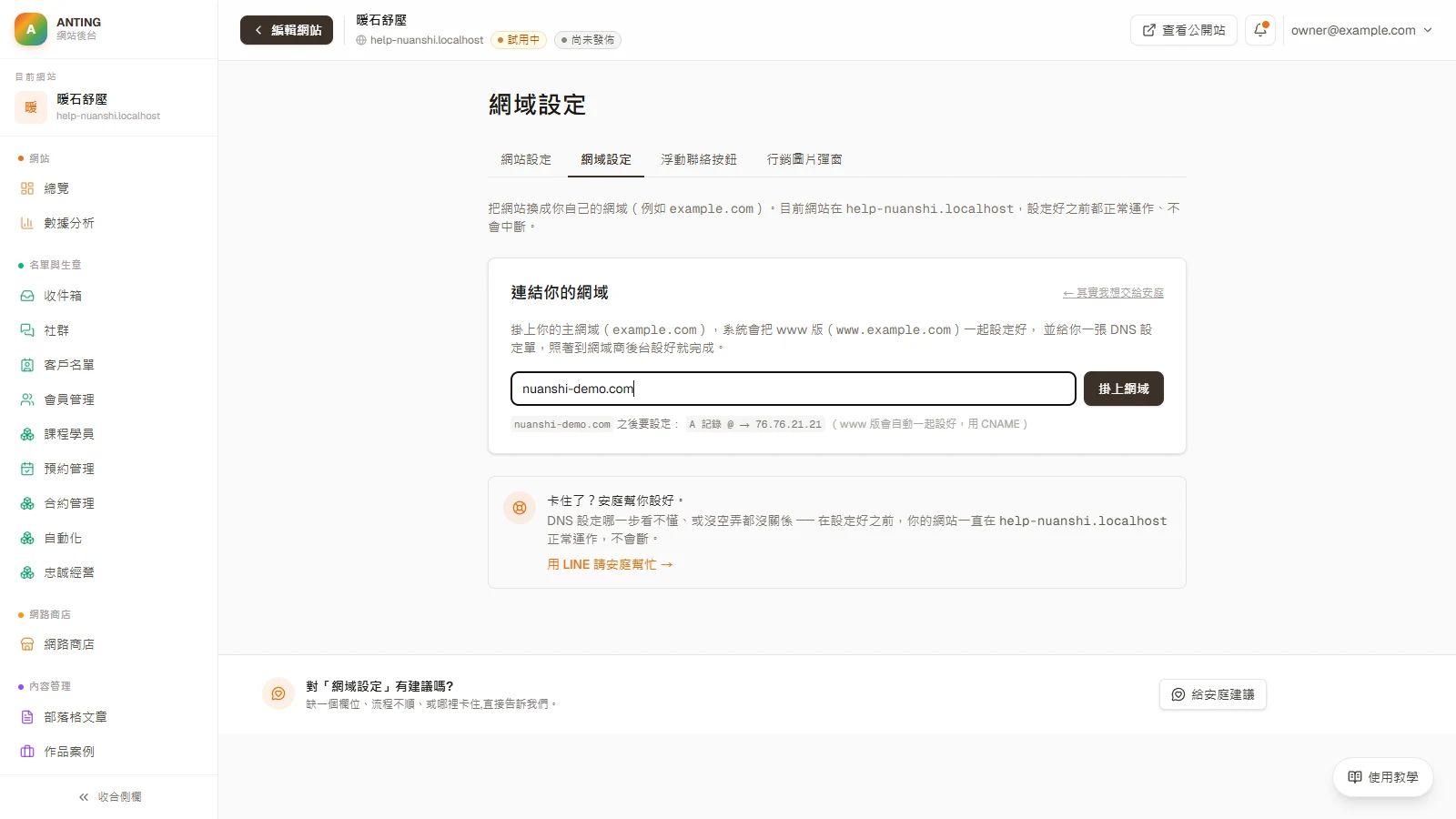Click 用 LINE 請安庭幫忙 link
Viewport: 1456px width, 819px height.
pyautogui.click(x=610, y=564)
